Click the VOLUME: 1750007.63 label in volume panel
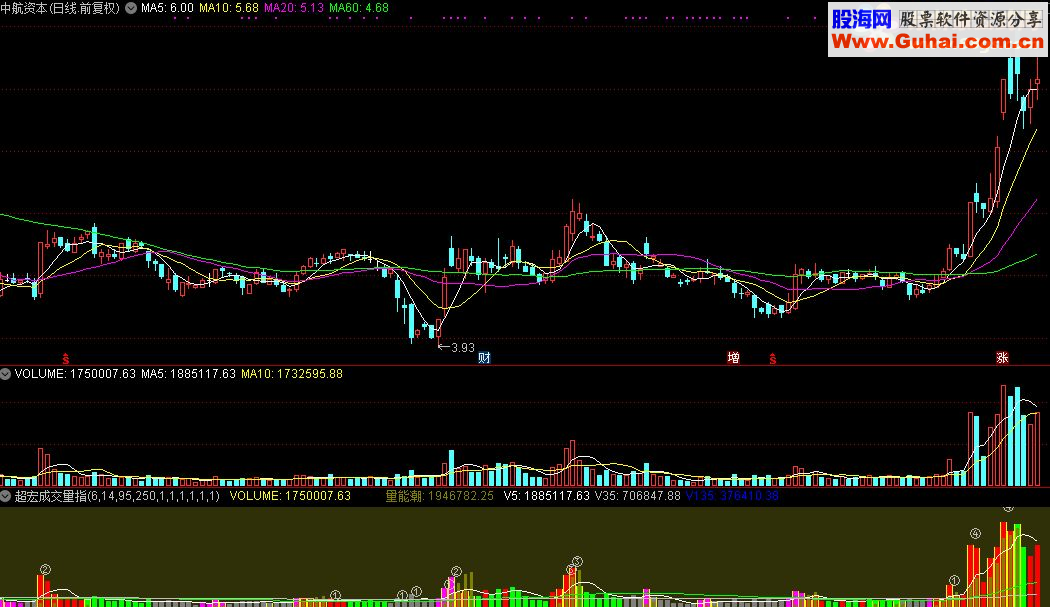The image size is (1050, 607). (75, 374)
